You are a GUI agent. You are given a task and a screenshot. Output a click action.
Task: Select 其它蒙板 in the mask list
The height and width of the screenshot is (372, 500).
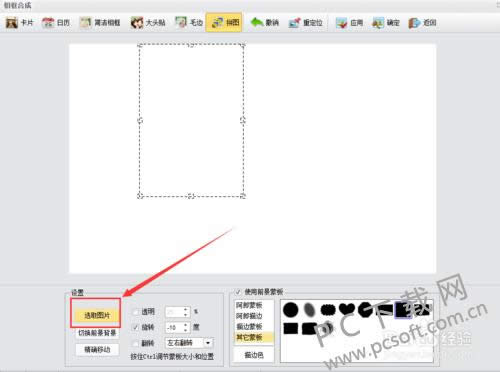coord(249,337)
